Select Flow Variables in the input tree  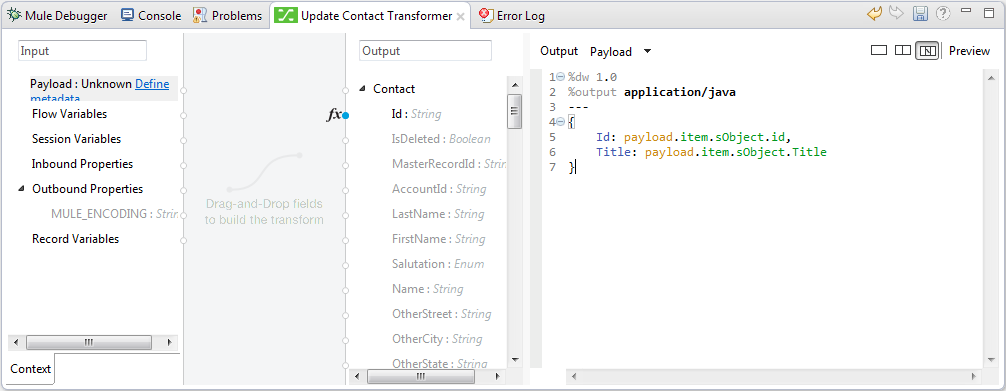pyautogui.click(x=69, y=114)
